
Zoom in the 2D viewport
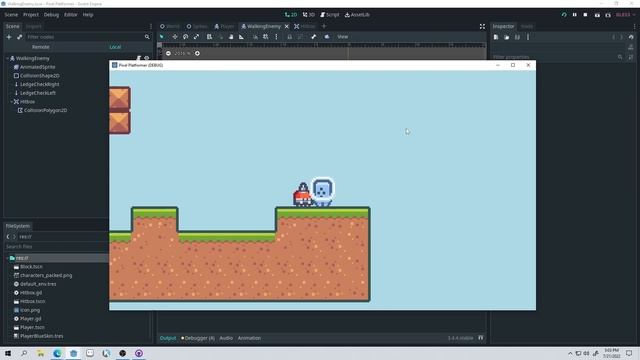click(197, 53)
